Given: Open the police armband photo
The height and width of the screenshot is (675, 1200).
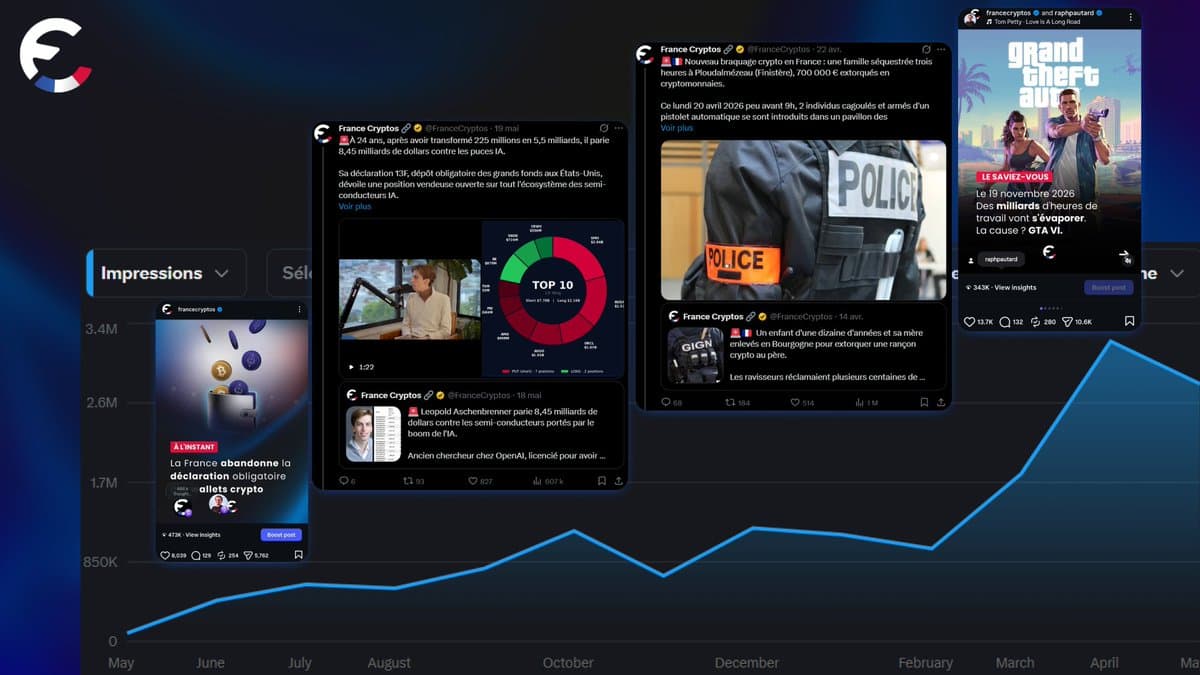Looking at the screenshot, I should point(803,219).
